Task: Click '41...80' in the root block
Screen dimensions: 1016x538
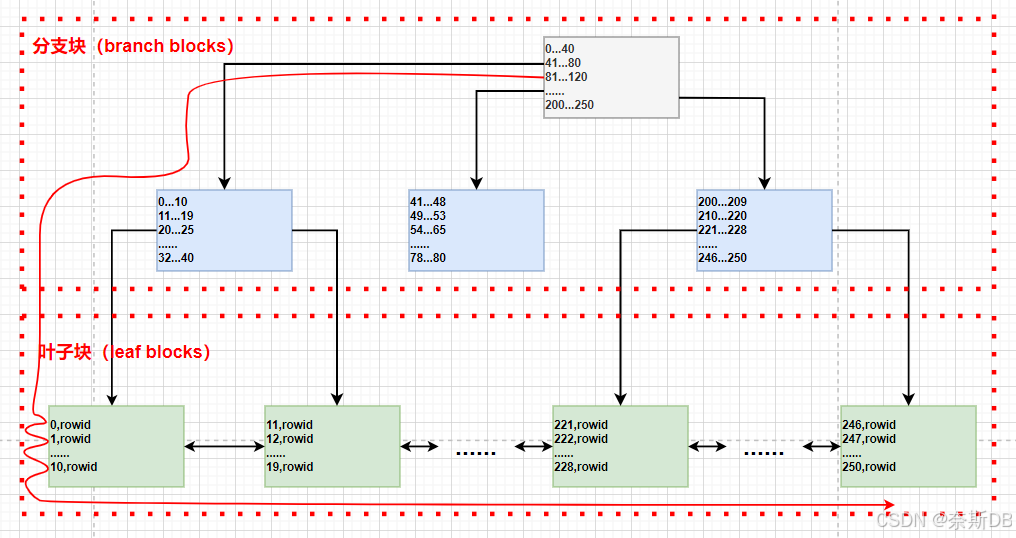Action: coord(563,63)
